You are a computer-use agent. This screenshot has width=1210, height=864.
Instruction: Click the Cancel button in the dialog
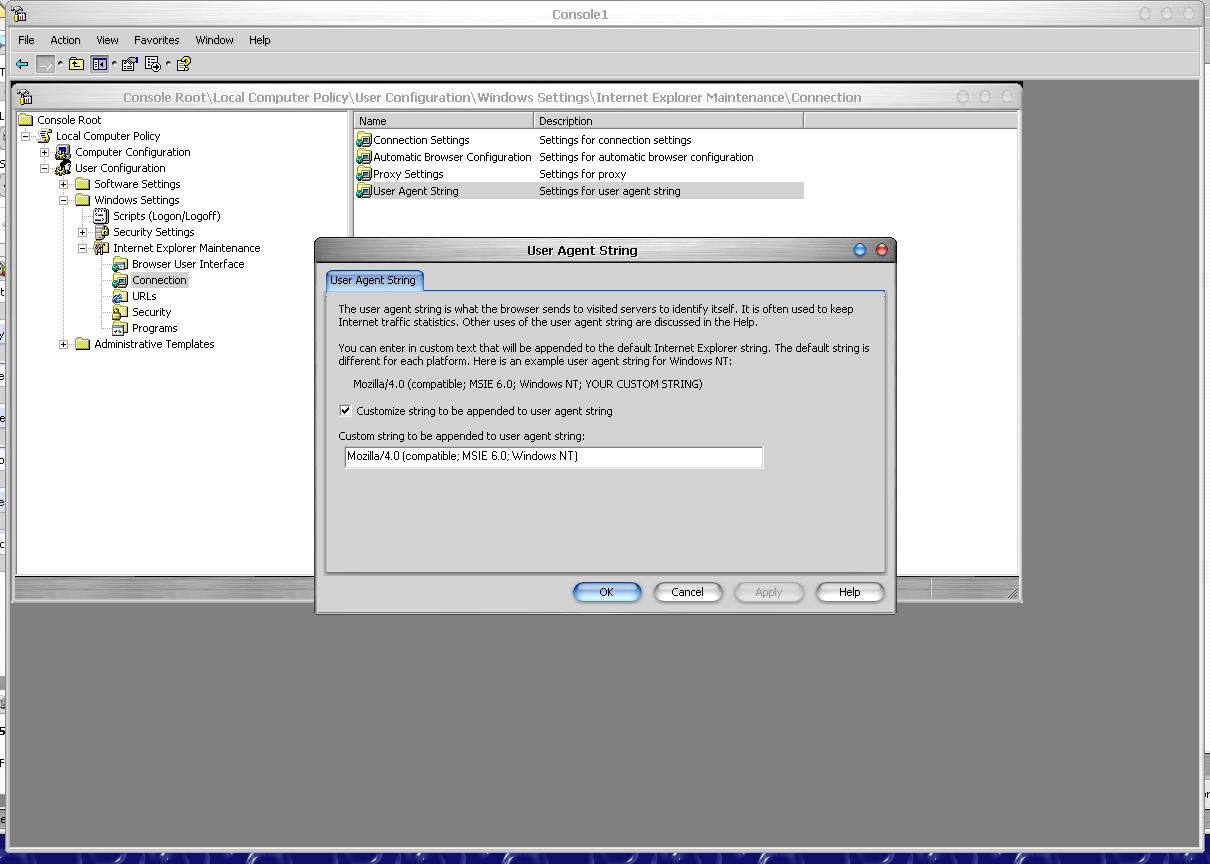point(688,592)
